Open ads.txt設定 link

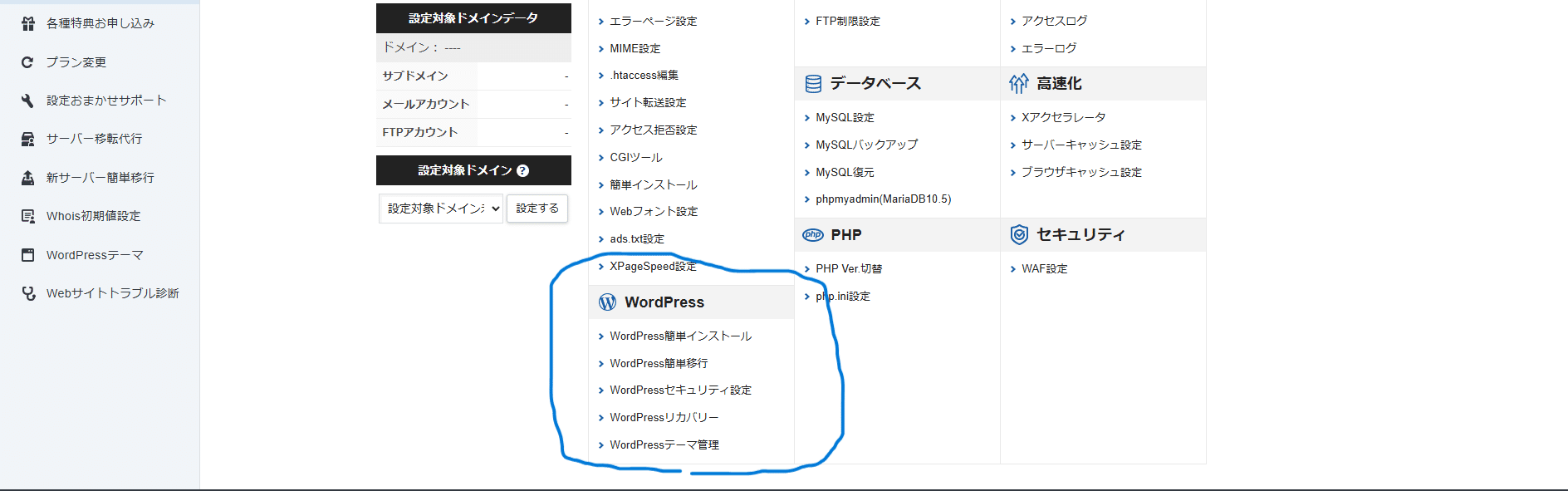pos(637,238)
